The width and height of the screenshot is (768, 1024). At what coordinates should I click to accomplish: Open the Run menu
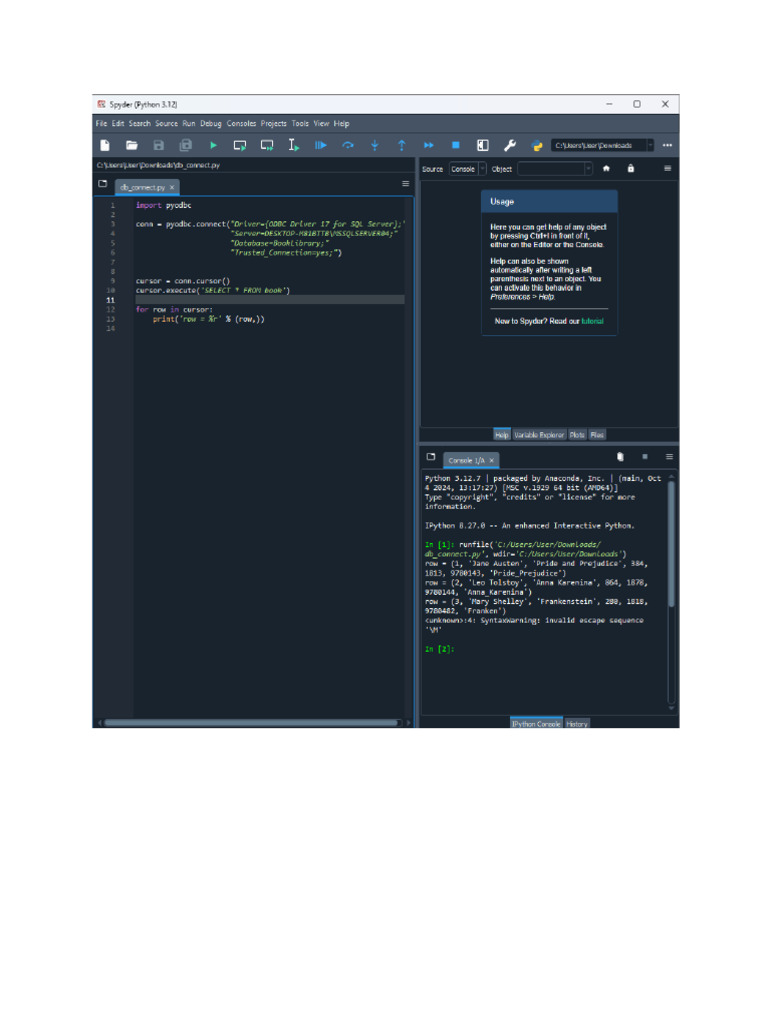(x=189, y=123)
